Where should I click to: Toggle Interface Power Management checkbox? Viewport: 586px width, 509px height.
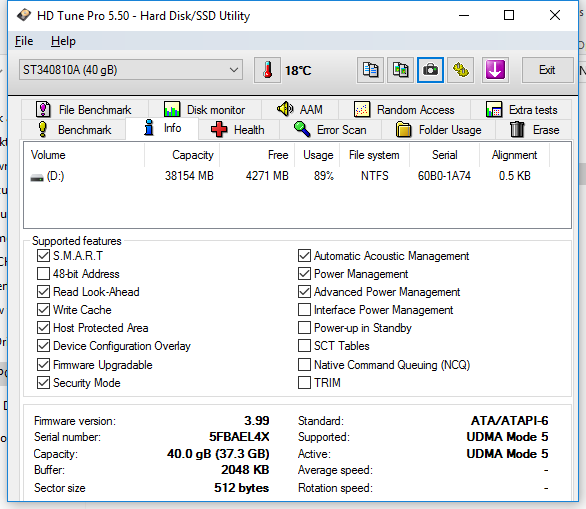(304, 309)
